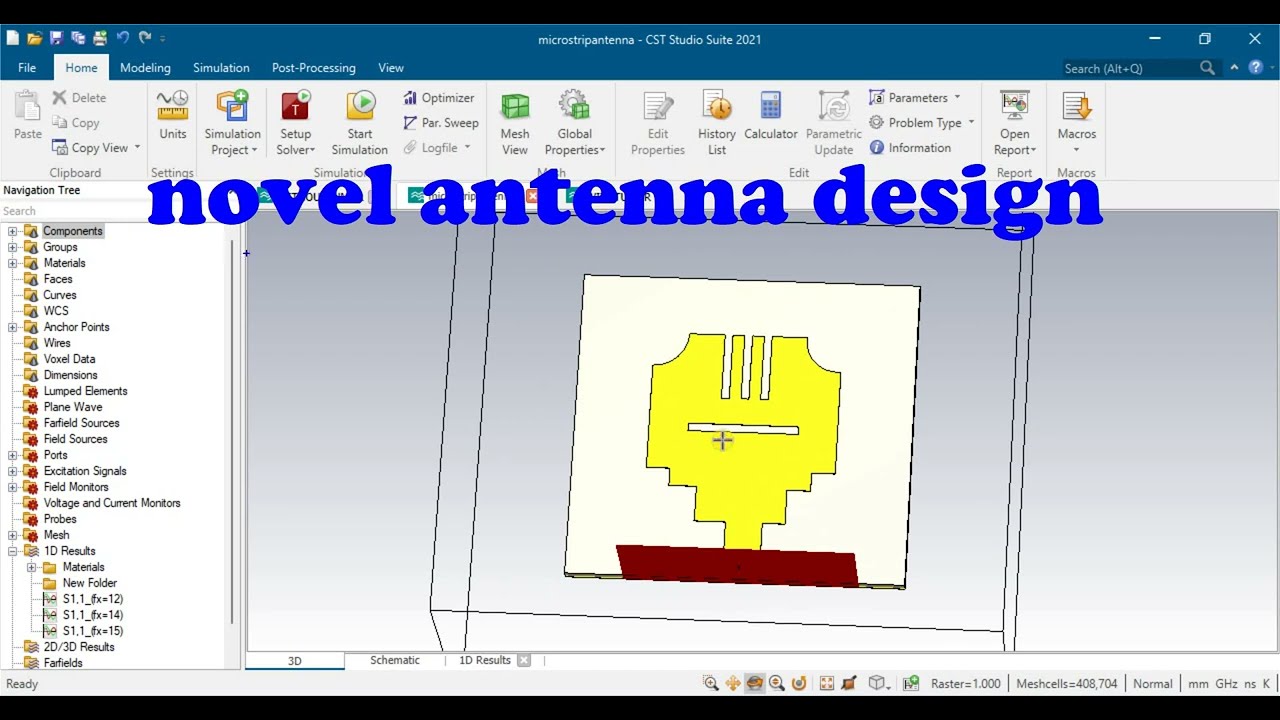Open the Units settings

point(172,115)
